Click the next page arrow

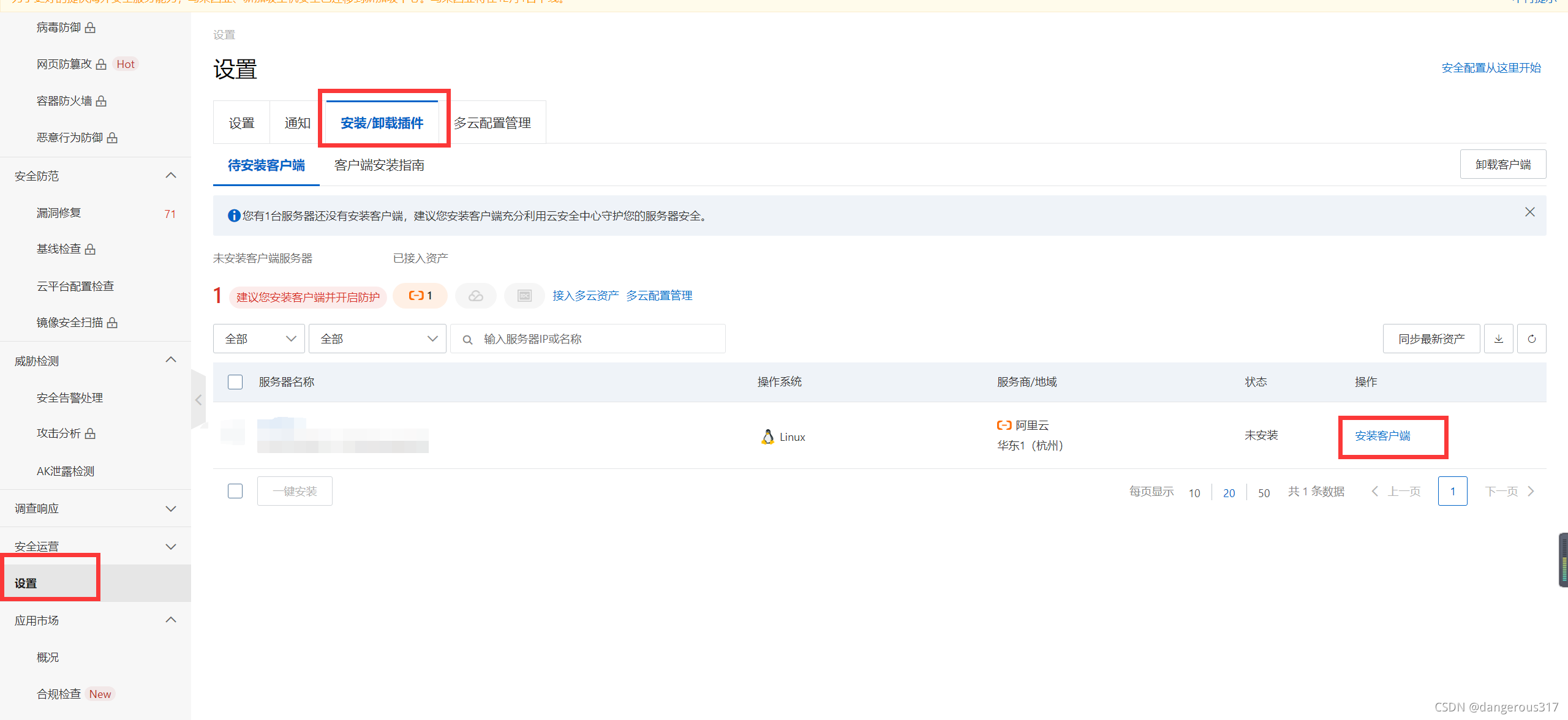point(1531,491)
